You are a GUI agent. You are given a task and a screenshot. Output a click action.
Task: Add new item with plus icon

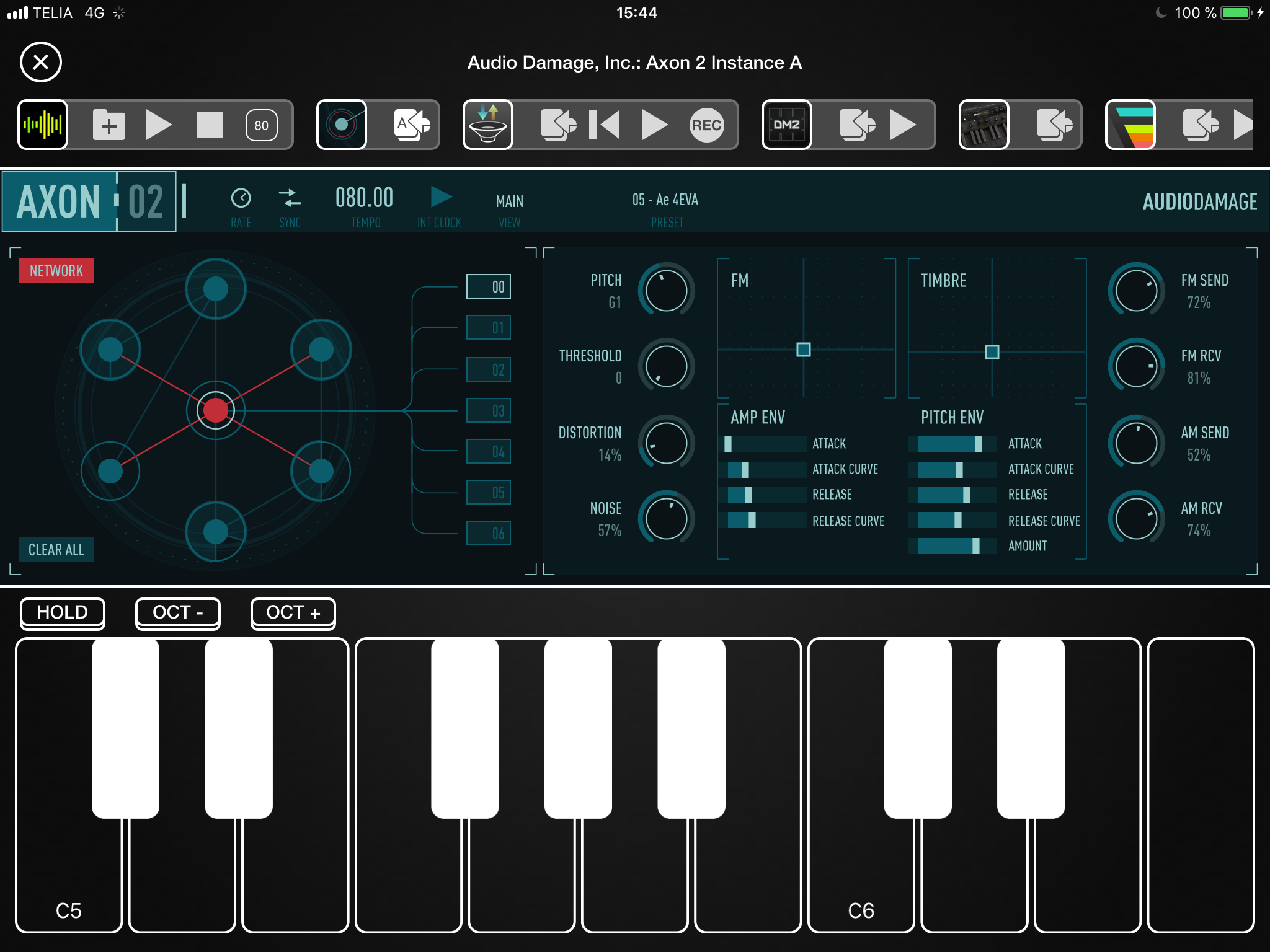click(109, 125)
